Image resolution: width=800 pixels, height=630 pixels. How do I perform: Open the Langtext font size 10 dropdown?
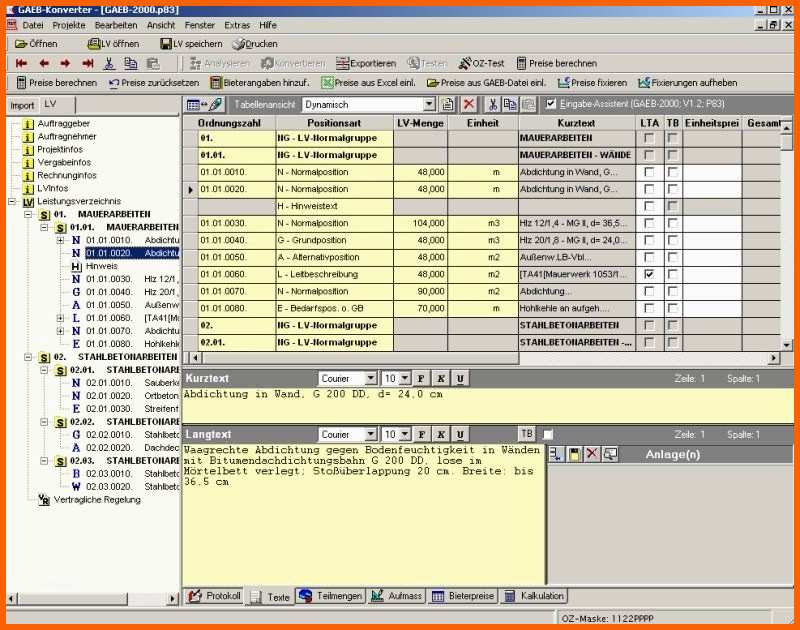(405, 435)
